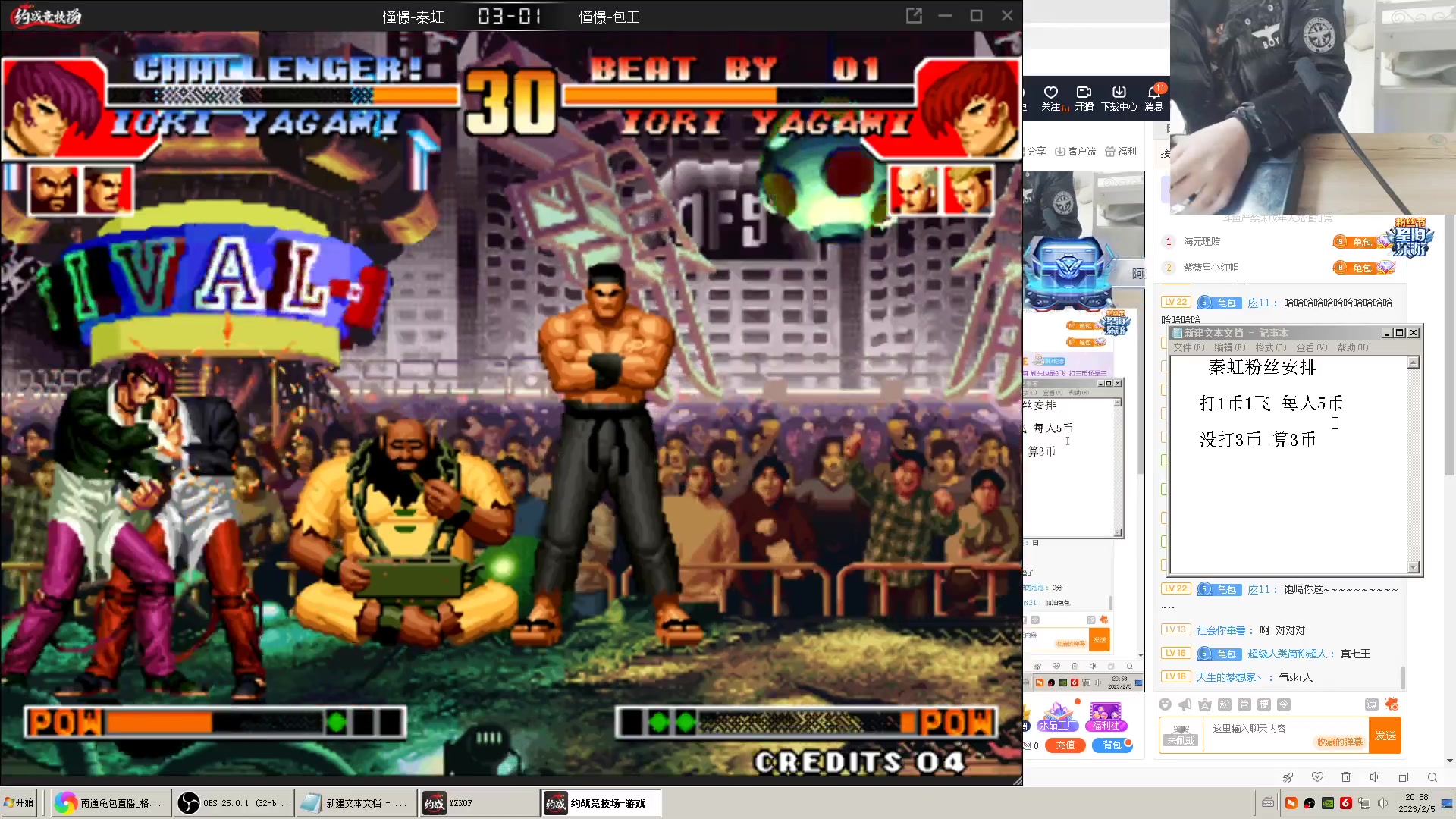1456x819 pixels.
Task: Click the rocket icon in bottom bar
Action: [1288, 777]
